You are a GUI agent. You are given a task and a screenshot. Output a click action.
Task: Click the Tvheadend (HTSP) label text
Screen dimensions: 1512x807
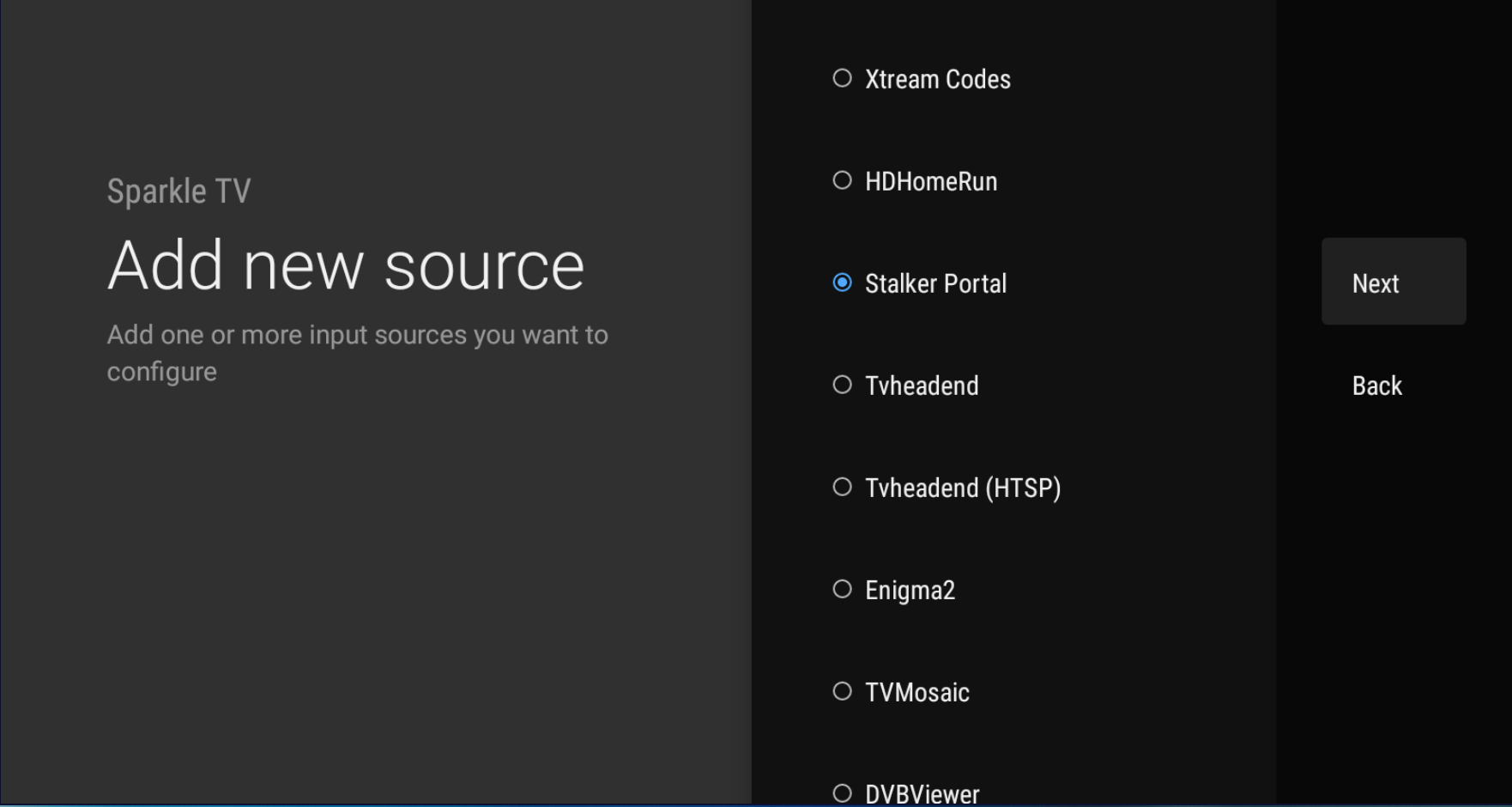pyautogui.click(x=963, y=488)
